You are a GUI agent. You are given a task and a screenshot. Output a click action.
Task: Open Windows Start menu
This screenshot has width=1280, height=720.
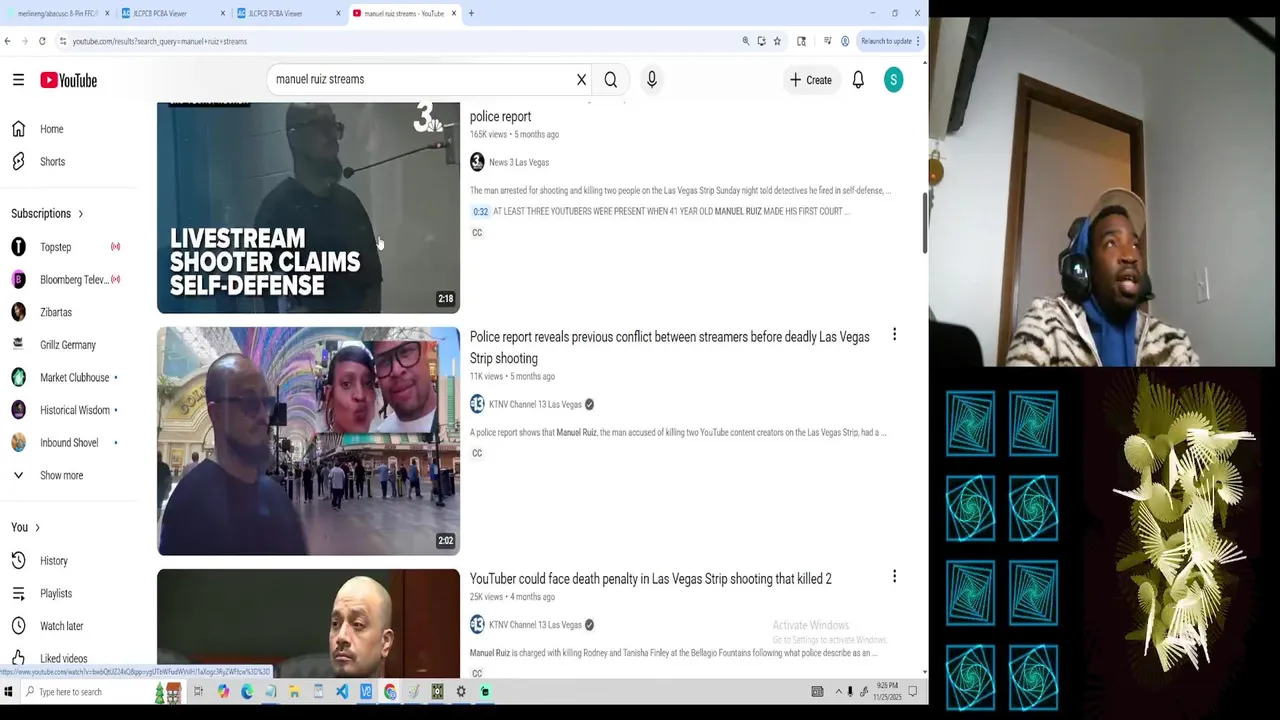pyautogui.click(x=9, y=692)
